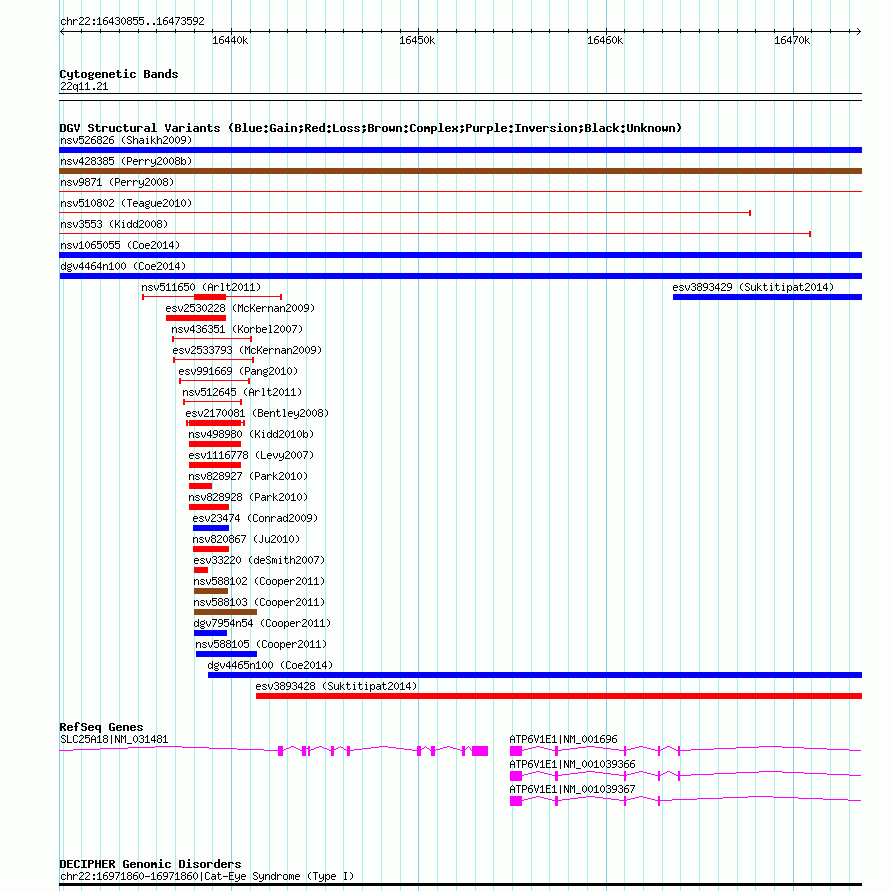
Task: Click the nsv526826 (Shaikh2009) blue gain bar
Action: tap(460, 150)
